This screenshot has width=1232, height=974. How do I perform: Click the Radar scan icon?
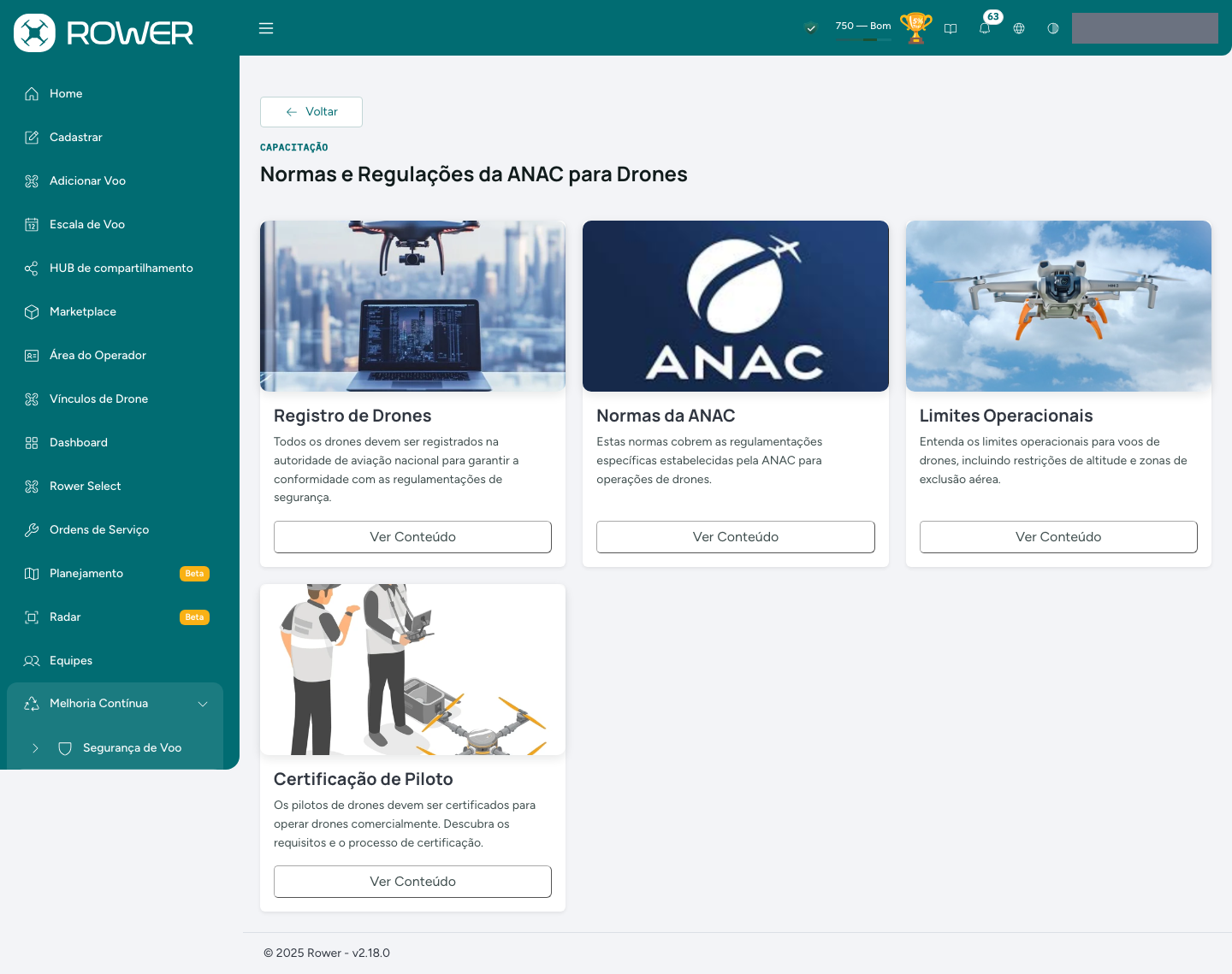pos(32,617)
